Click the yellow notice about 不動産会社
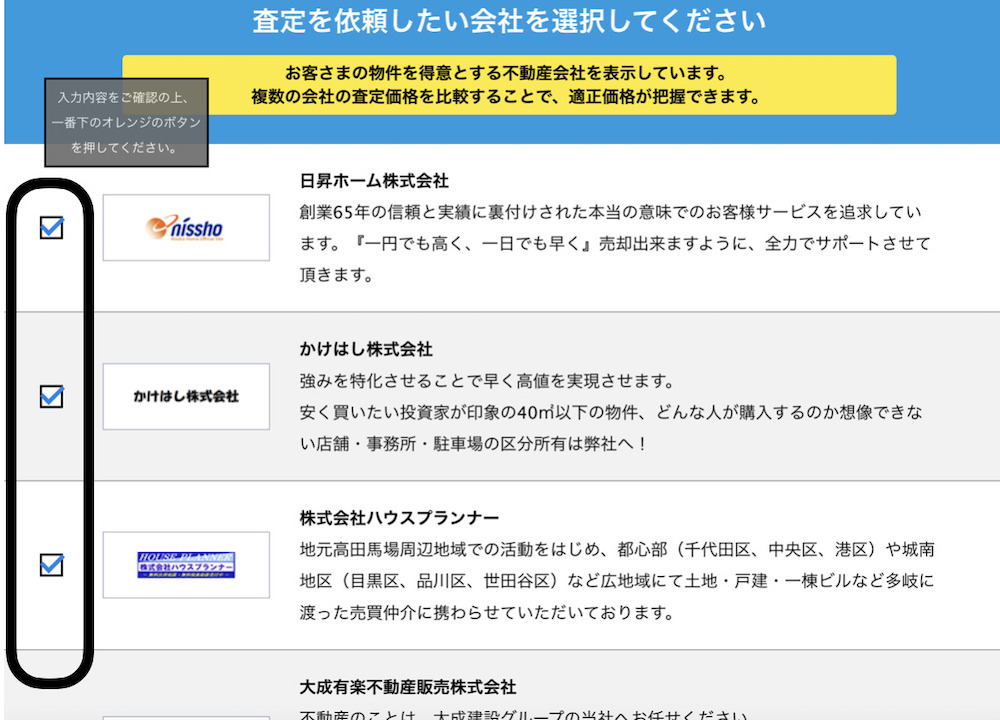 click(509, 85)
